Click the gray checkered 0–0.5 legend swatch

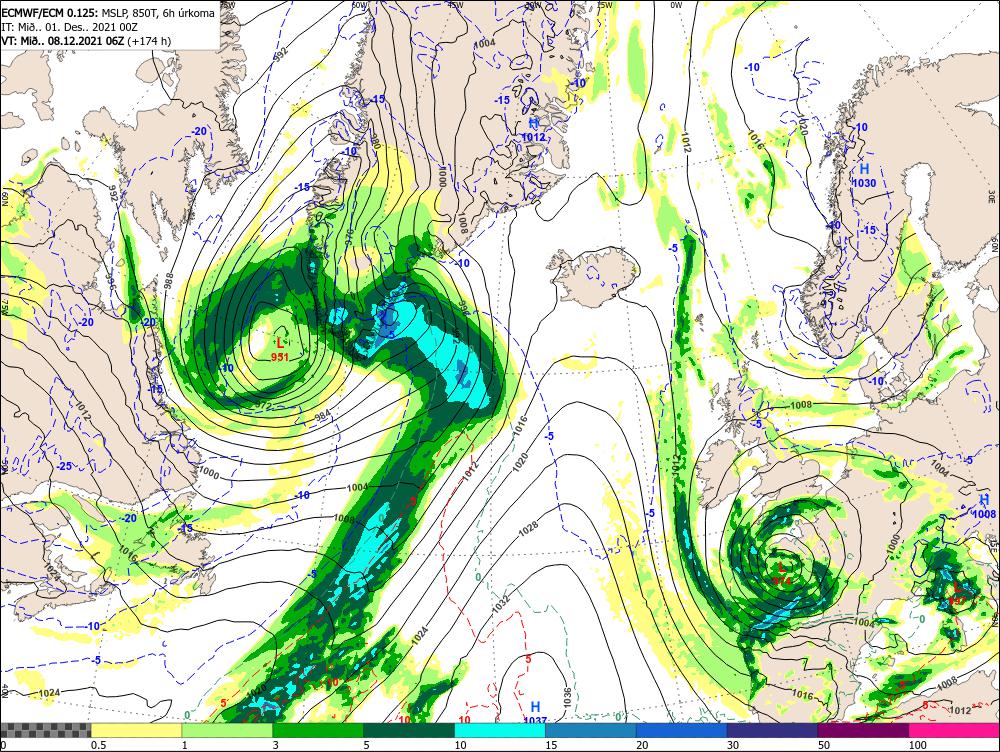pyautogui.click(x=45, y=730)
